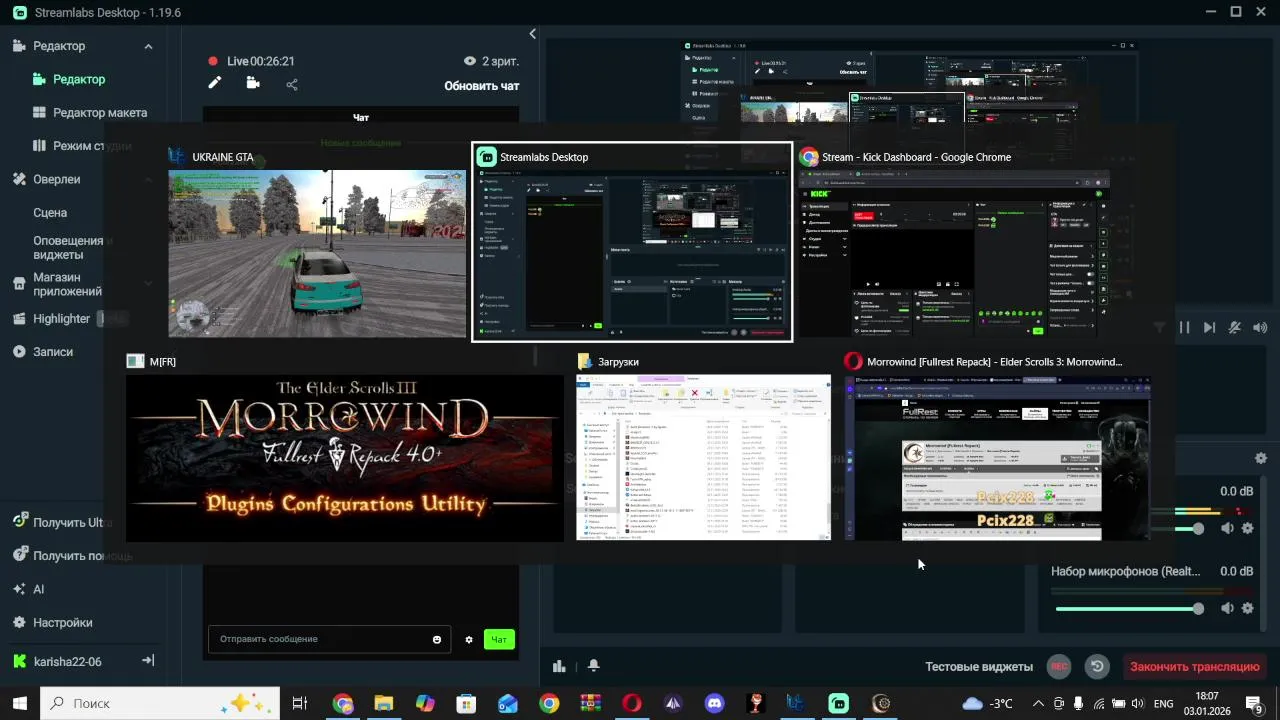This screenshot has width=1280, height=720.
Task: Collapse the chat panel with the arrow
Action: pyautogui.click(x=532, y=34)
